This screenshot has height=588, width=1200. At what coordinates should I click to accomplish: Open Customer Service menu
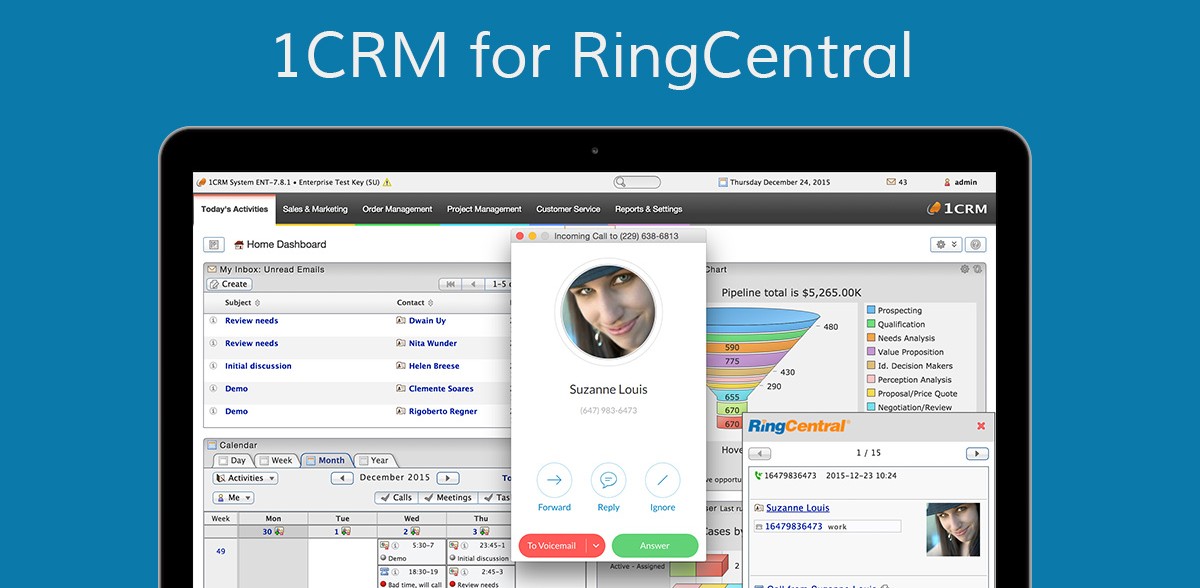click(x=568, y=209)
